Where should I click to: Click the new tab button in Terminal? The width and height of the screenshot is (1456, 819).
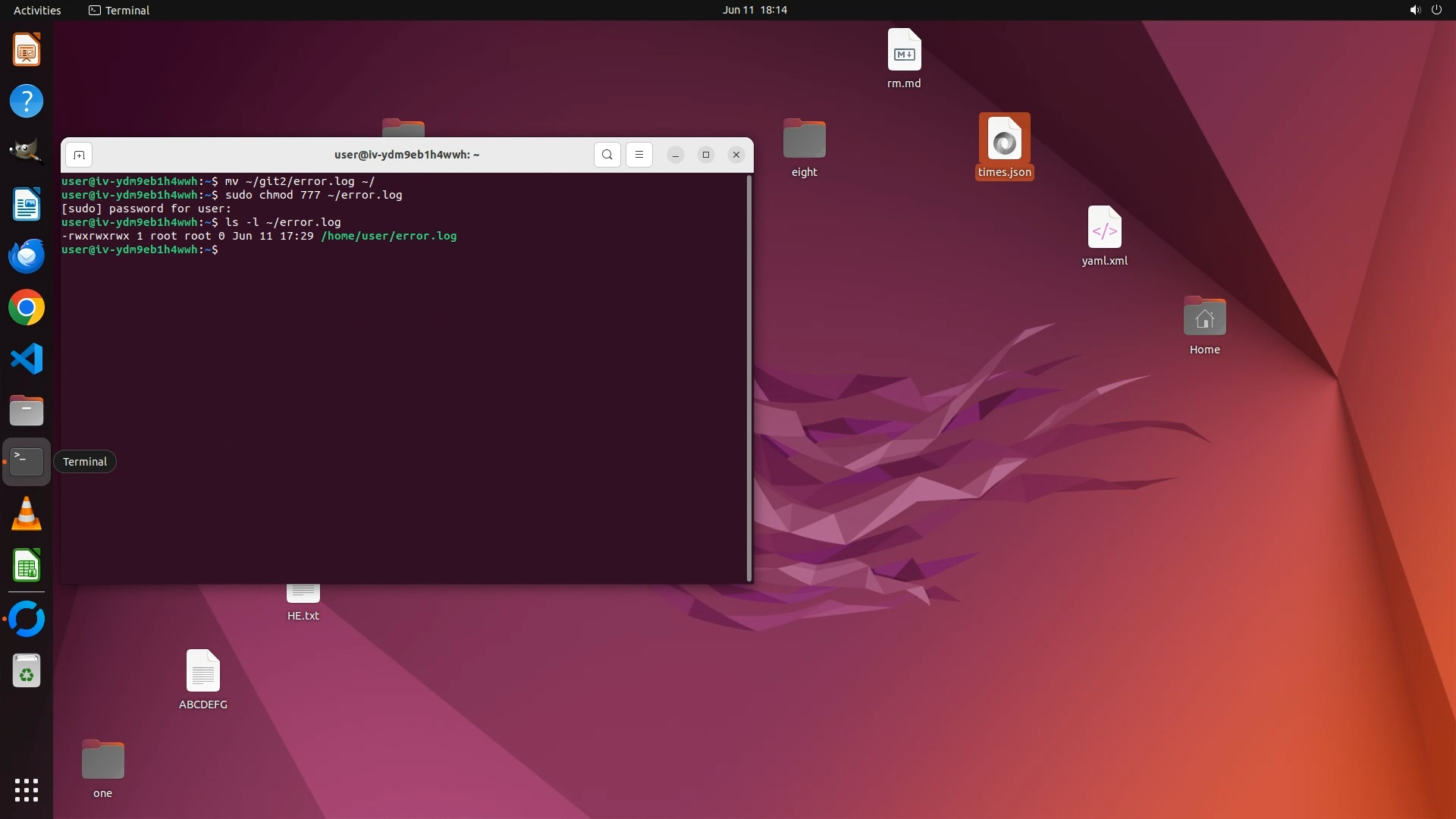coord(79,155)
